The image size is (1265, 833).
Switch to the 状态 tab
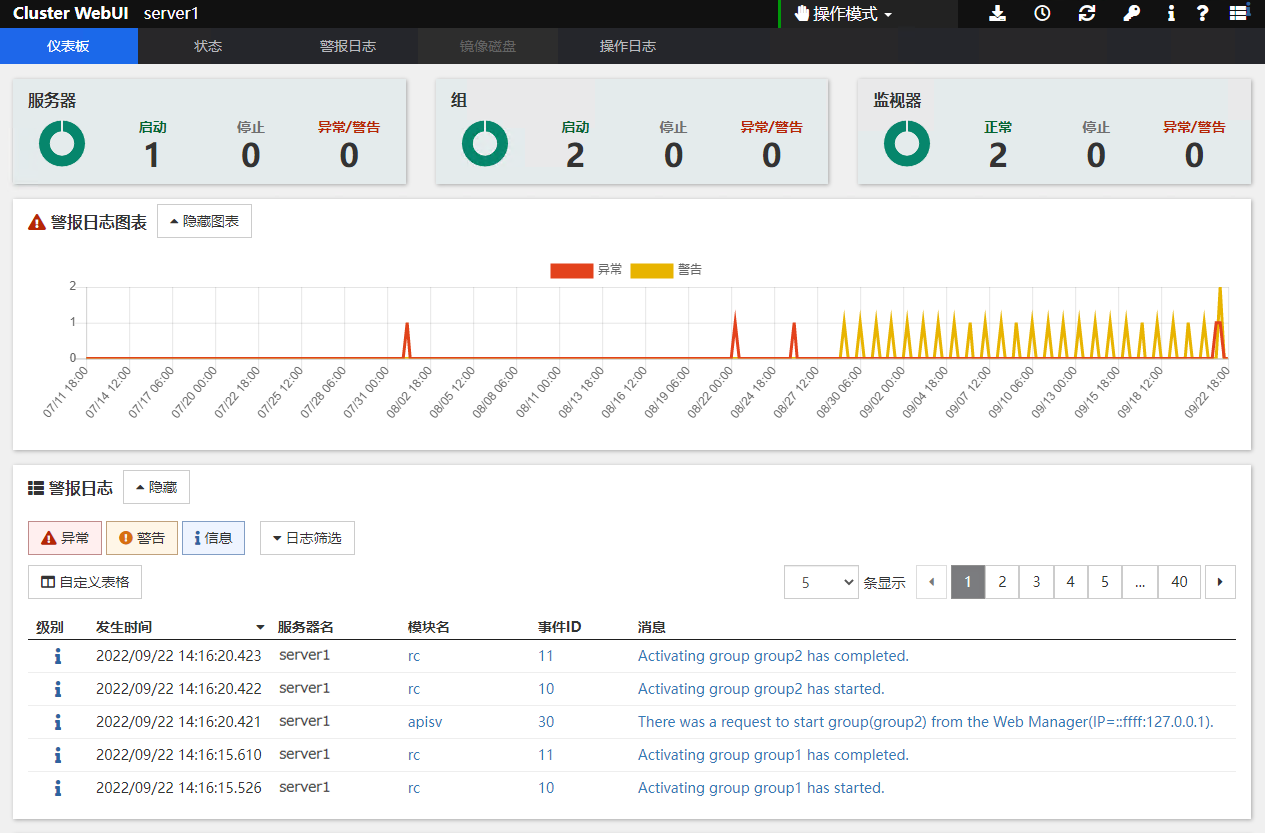click(x=208, y=46)
